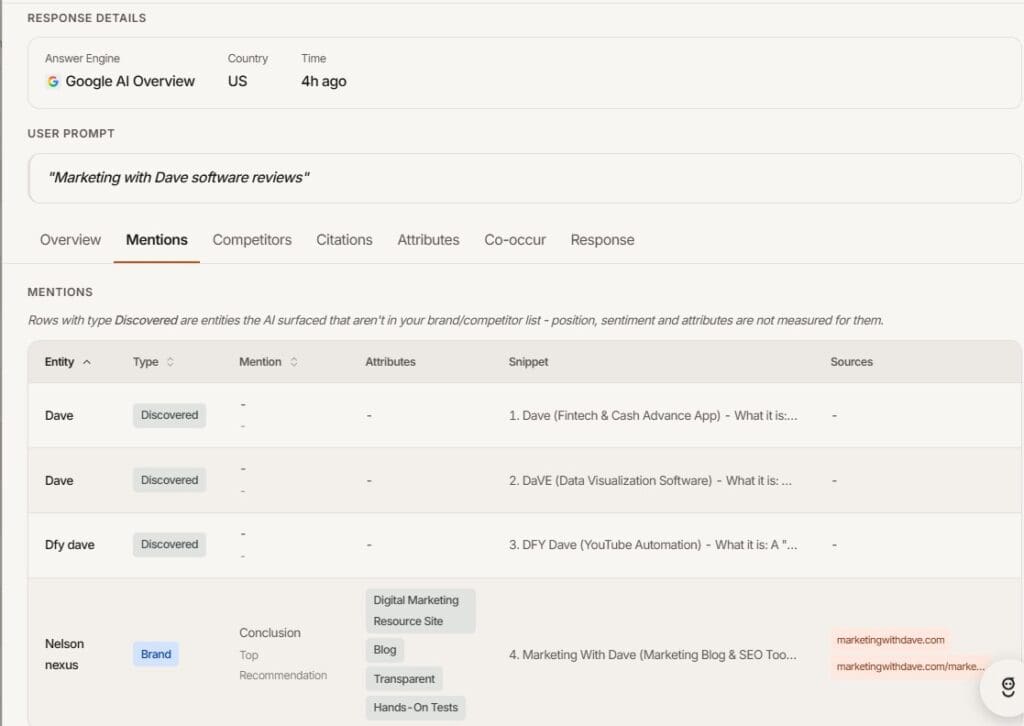Click the Marketing With Dave blog snippet

(653, 655)
